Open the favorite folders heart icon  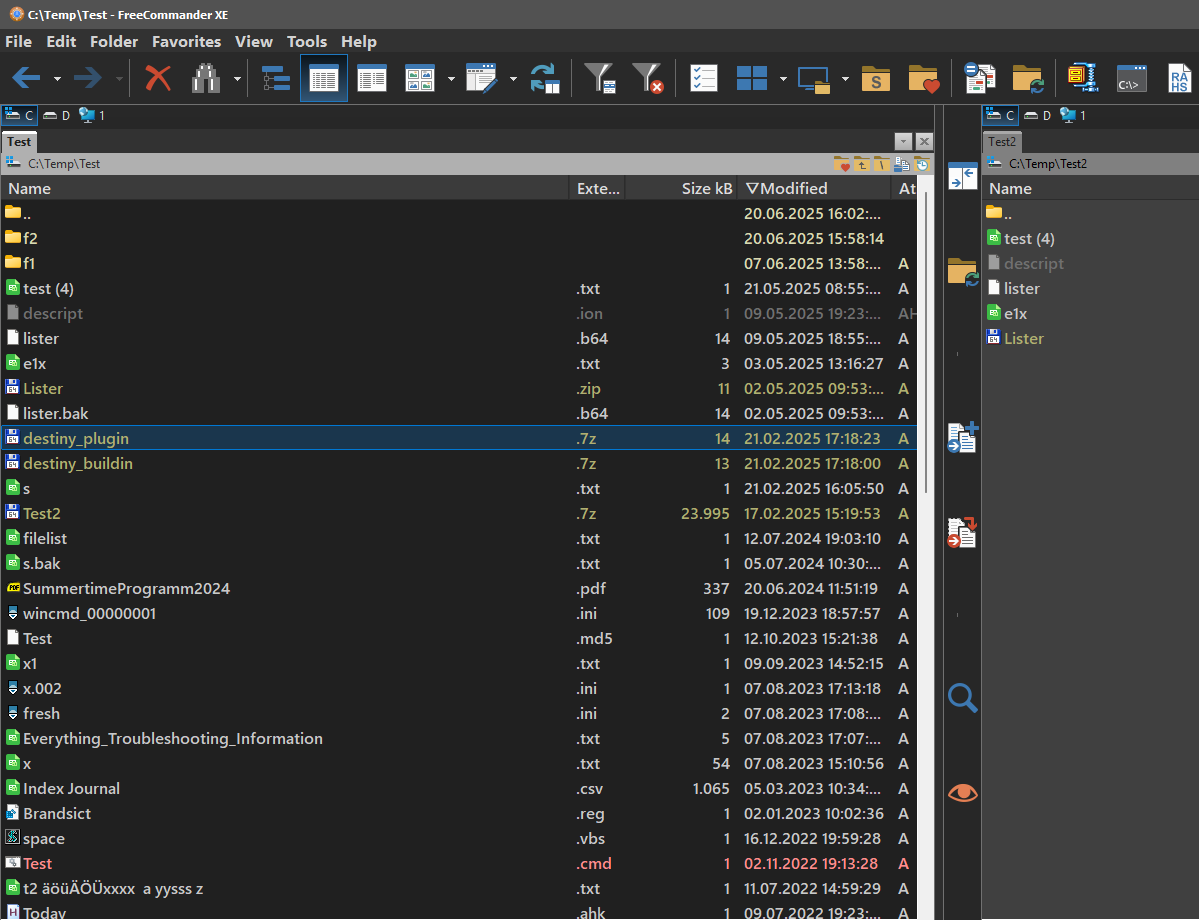click(923, 78)
